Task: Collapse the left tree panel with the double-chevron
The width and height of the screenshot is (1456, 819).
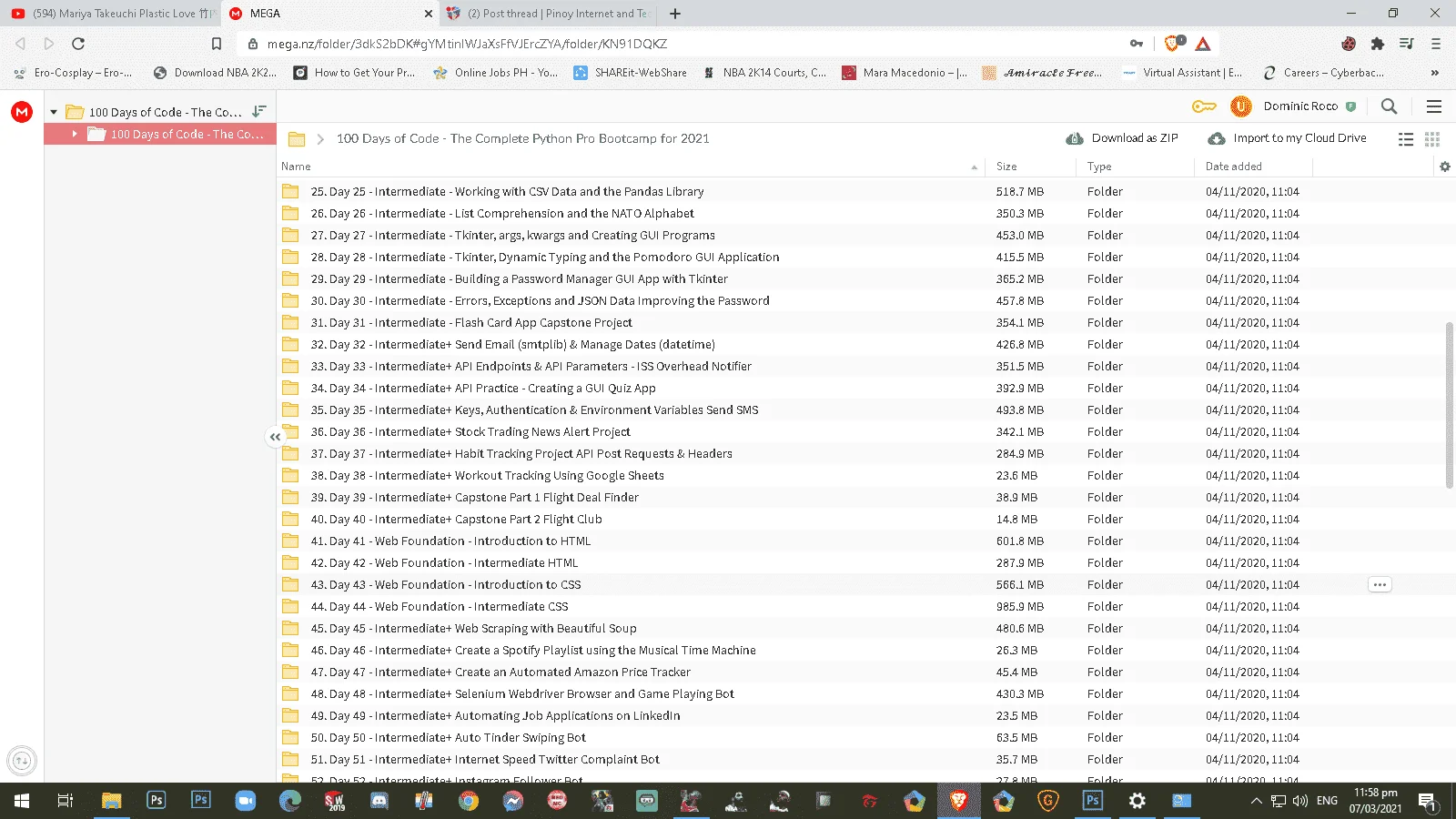Action: pyautogui.click(x=275, y=437)
